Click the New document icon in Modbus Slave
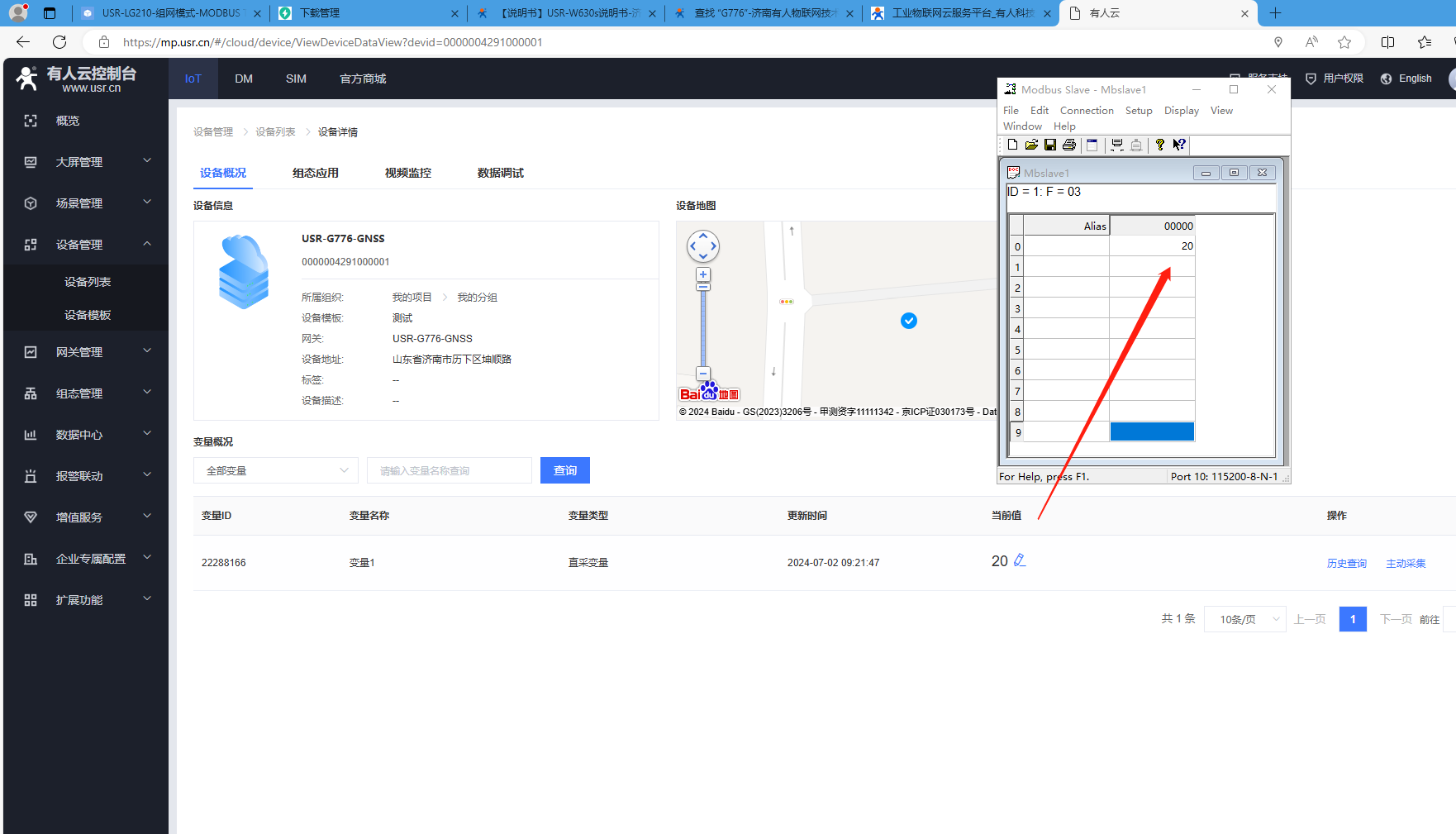Image resolution: width=1456 pixels, height=834 pixels. (x=1012, y=145)
